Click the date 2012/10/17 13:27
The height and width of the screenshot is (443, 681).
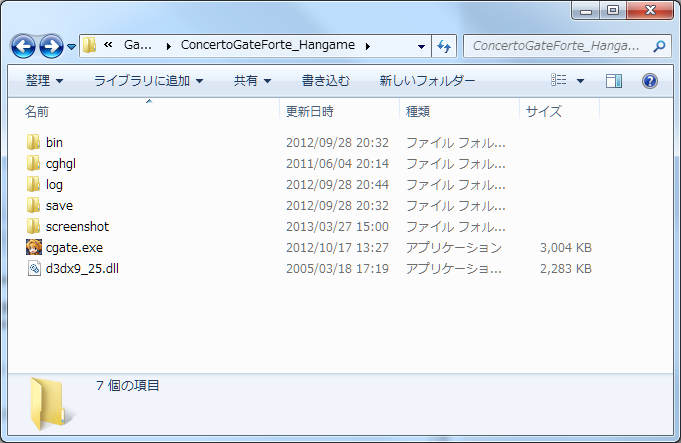click(337, 248)
